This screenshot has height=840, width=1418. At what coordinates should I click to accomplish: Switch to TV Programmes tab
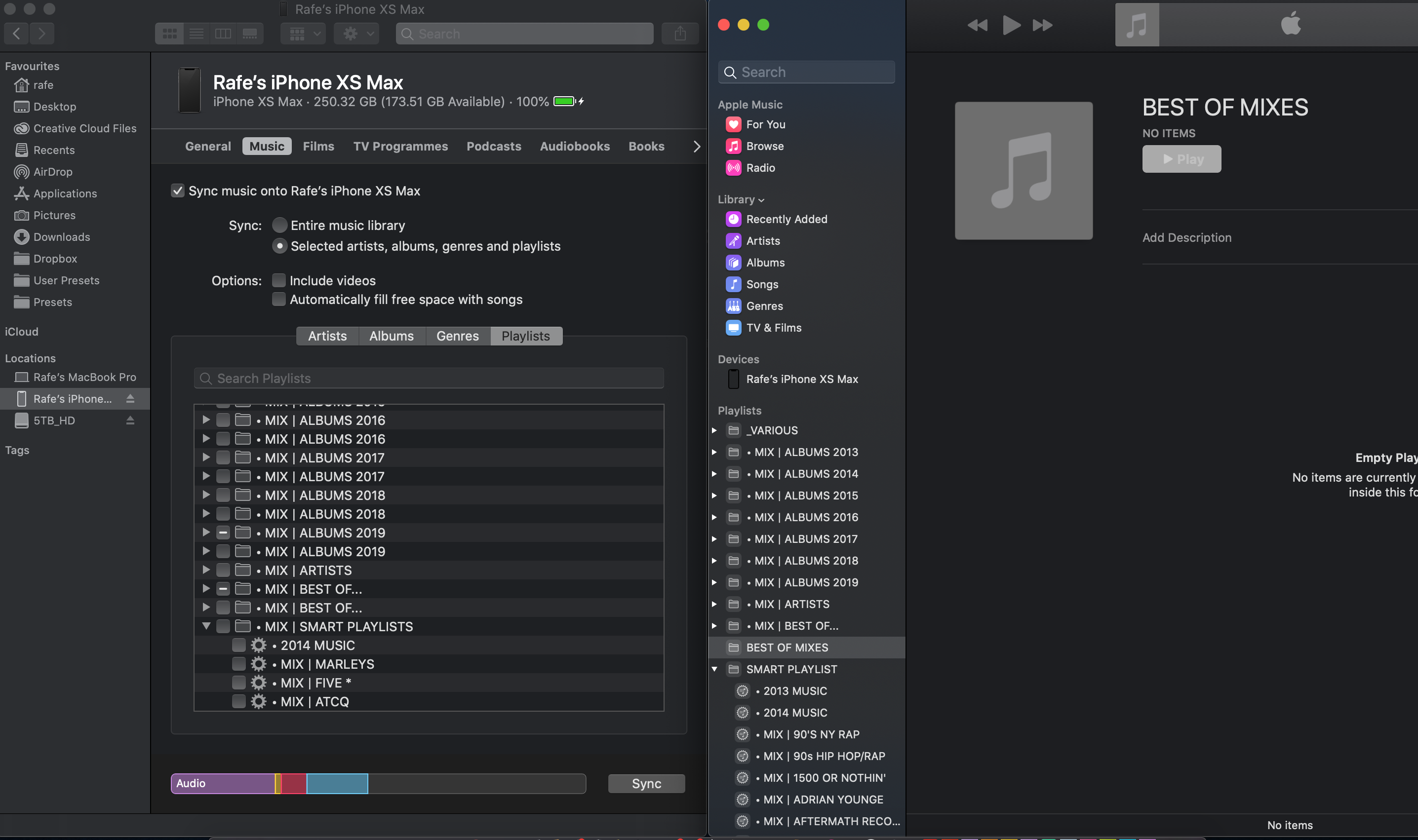click(x=400, y=147)
